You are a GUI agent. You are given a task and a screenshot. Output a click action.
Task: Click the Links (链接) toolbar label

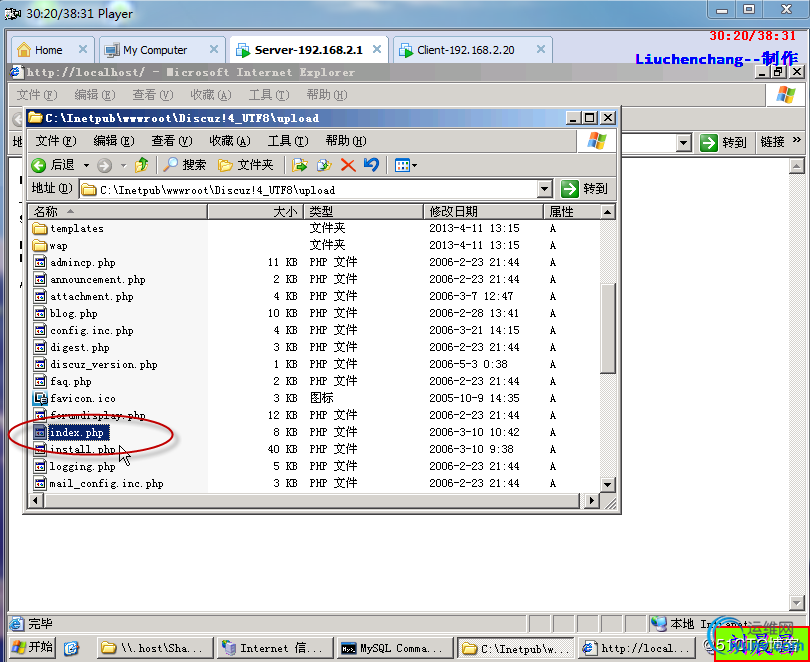[x=773, y=141]
